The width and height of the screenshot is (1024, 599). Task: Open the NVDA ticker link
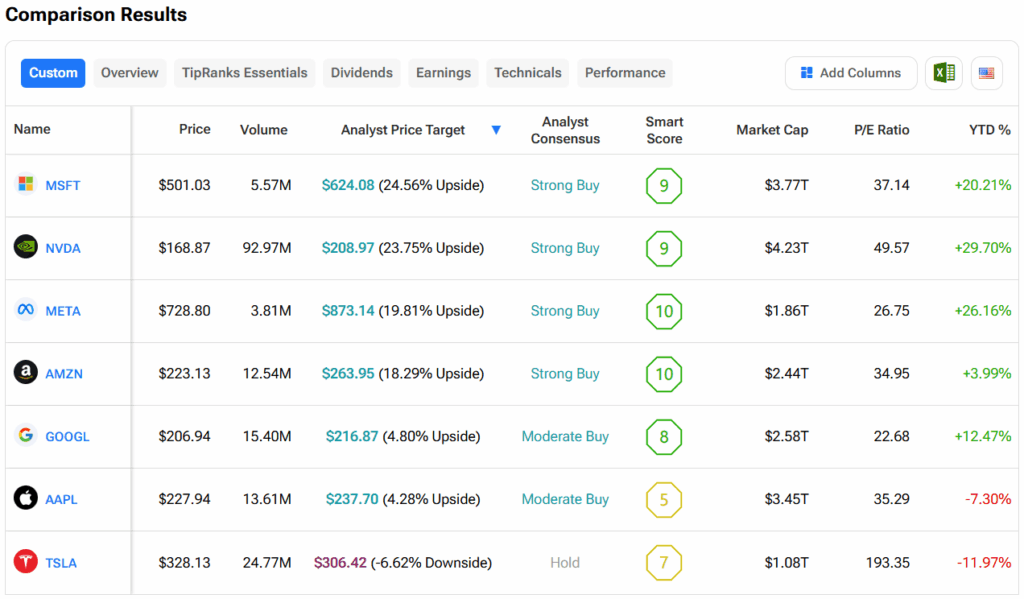pyautogui.click(x=63, y=248)
